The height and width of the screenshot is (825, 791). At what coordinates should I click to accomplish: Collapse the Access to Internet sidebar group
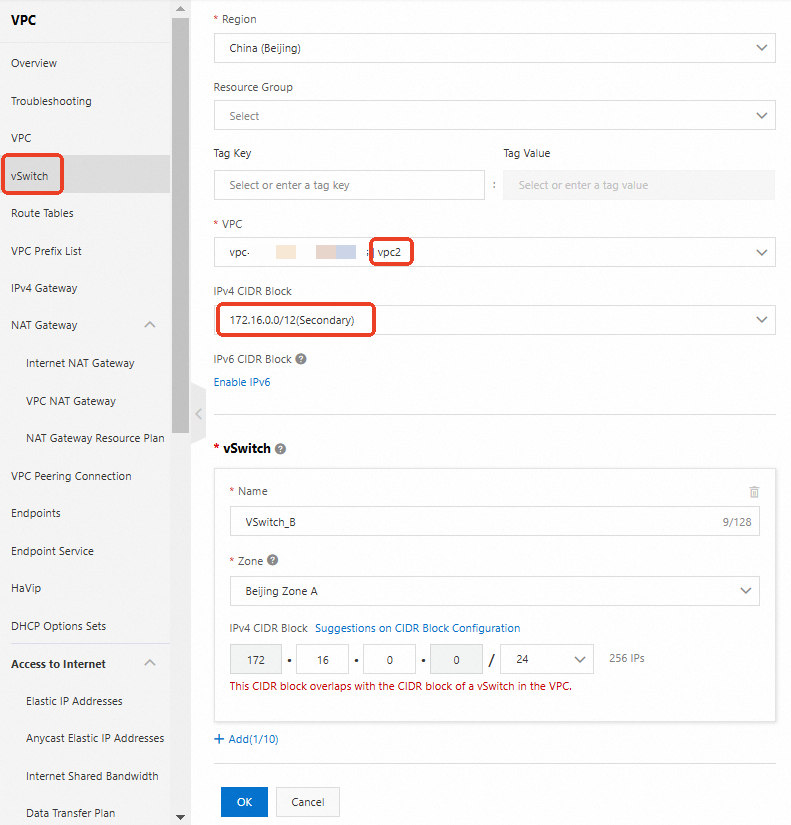point(150,662)
